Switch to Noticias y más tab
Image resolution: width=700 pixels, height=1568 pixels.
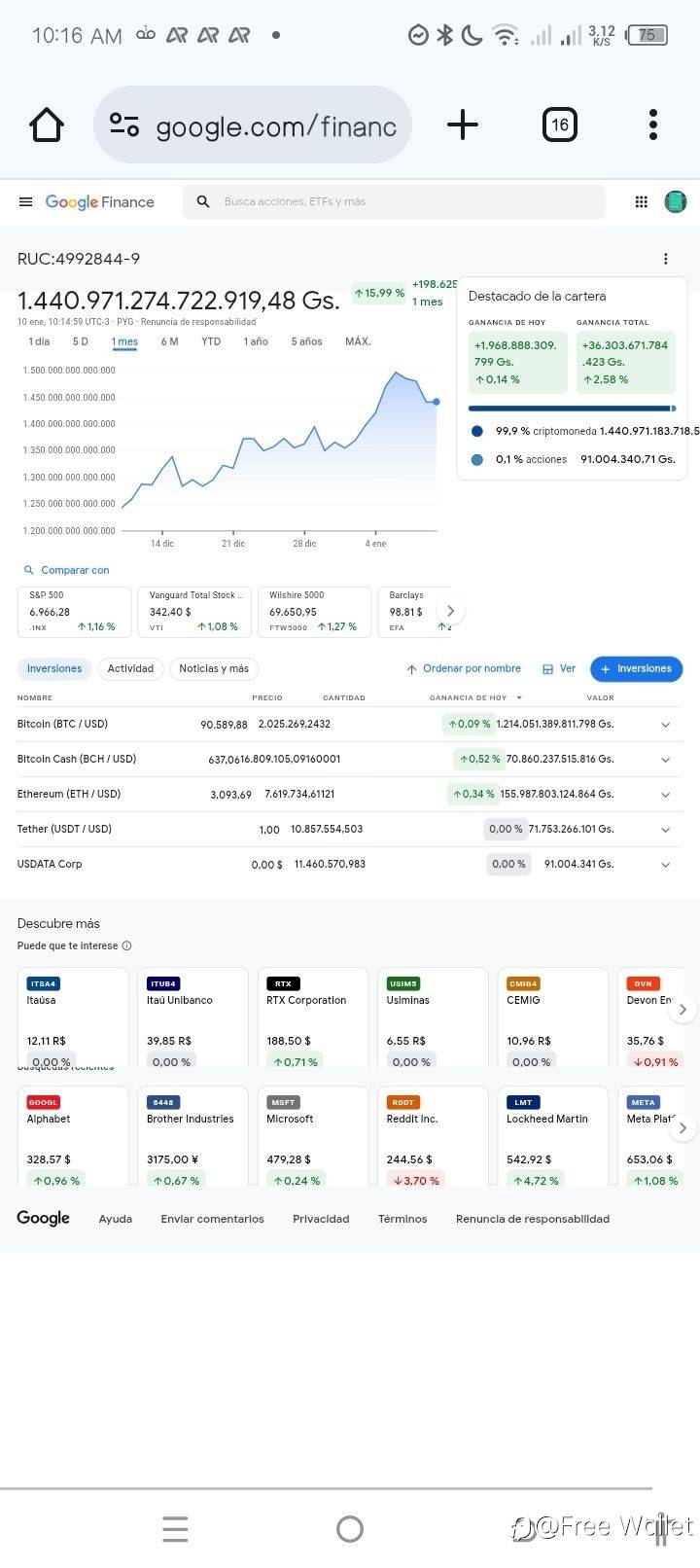pos(214,669)
